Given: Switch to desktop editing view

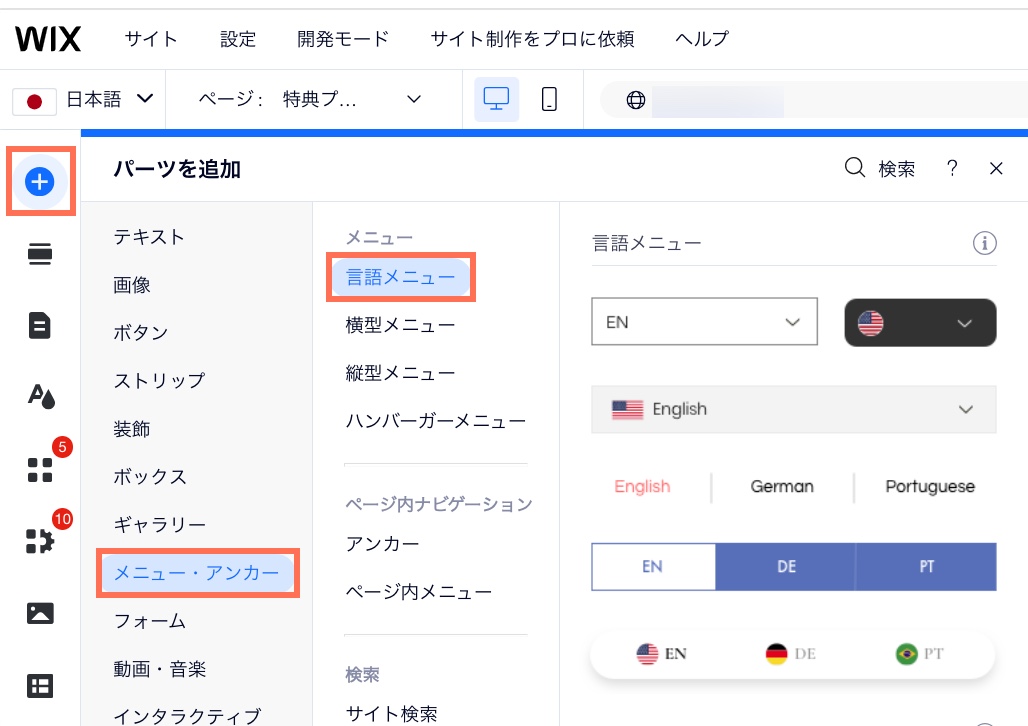Looking at the screenshot, I should 496,99.
